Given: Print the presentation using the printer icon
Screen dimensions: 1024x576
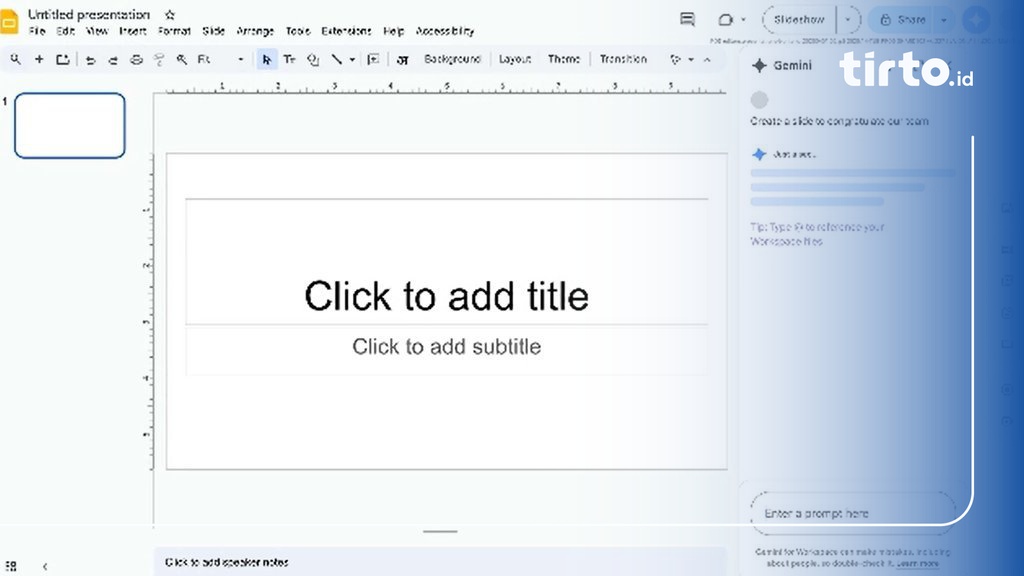Looking at the screenshot, I should tap(136, 60).
